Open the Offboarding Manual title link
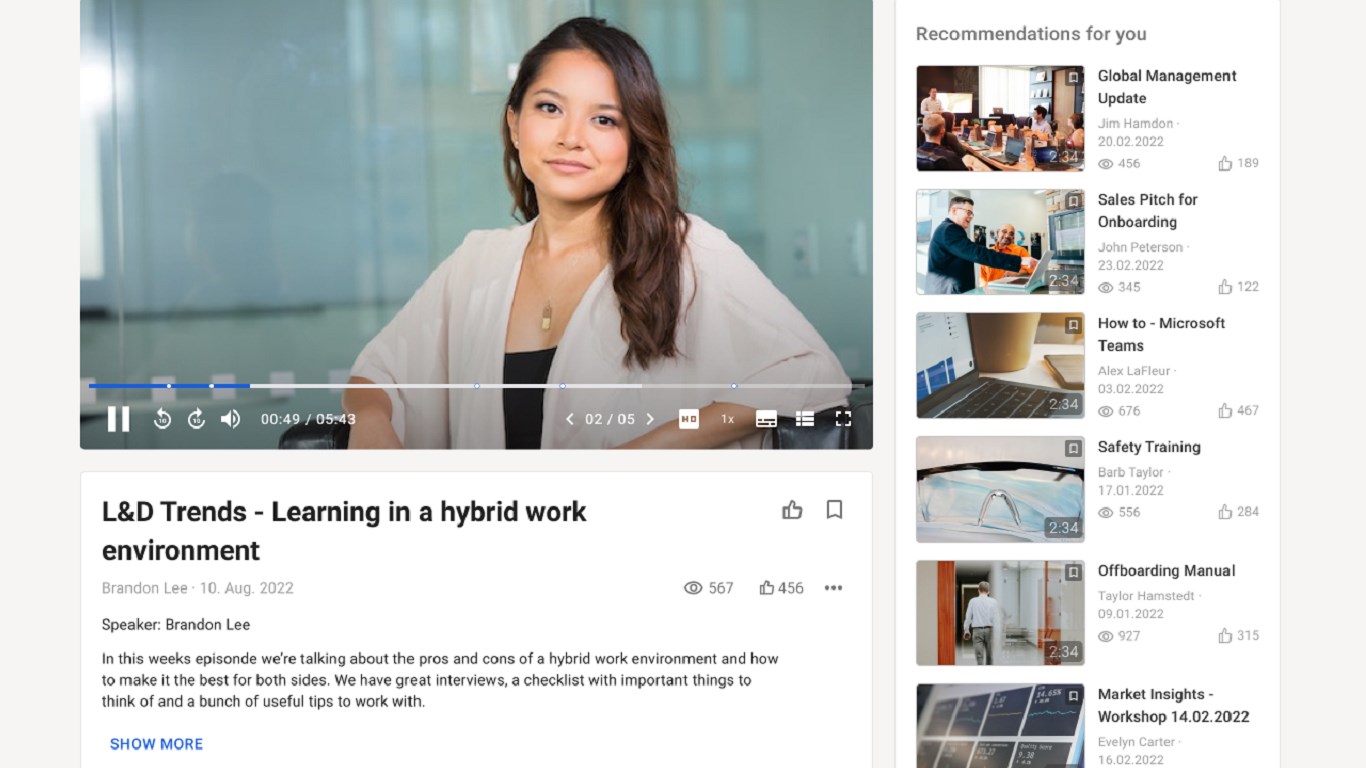1366x768 pixels. click(1166, 571)
